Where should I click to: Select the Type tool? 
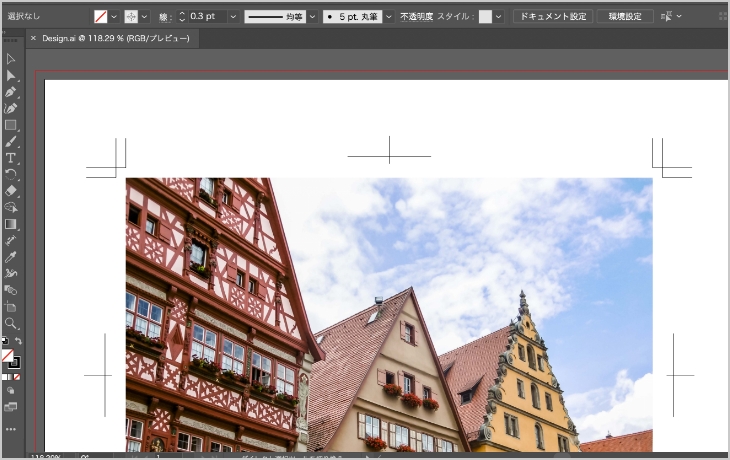click(11, 158)
